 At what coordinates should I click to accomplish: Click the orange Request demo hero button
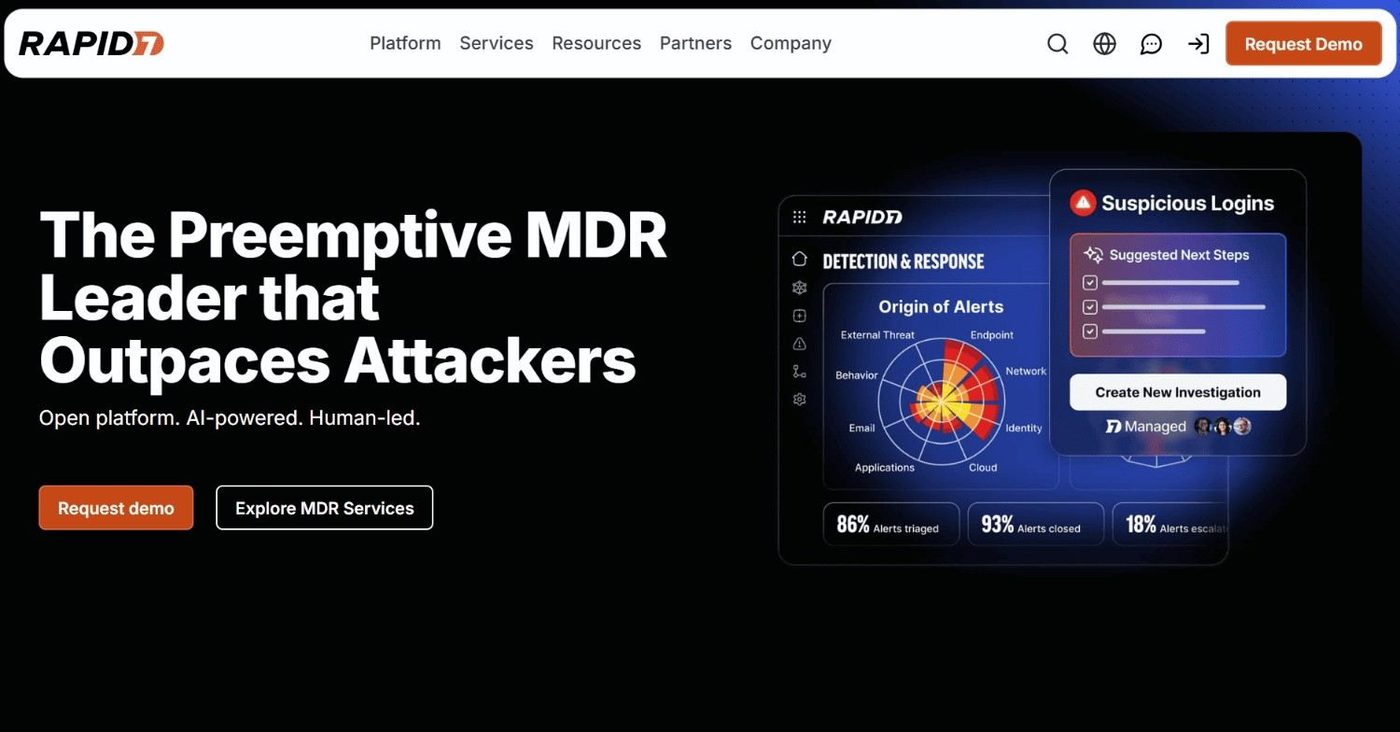click(116, 508)
